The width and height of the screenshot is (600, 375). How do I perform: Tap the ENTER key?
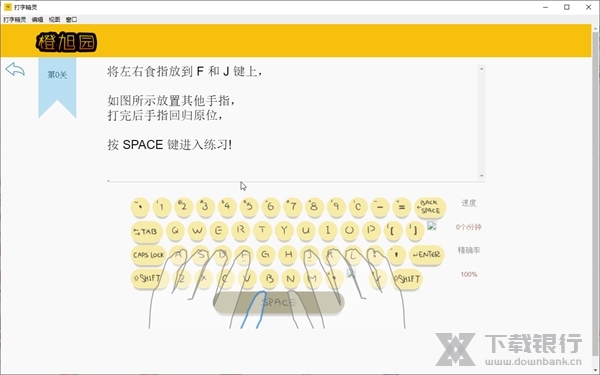tap(426, 254)
